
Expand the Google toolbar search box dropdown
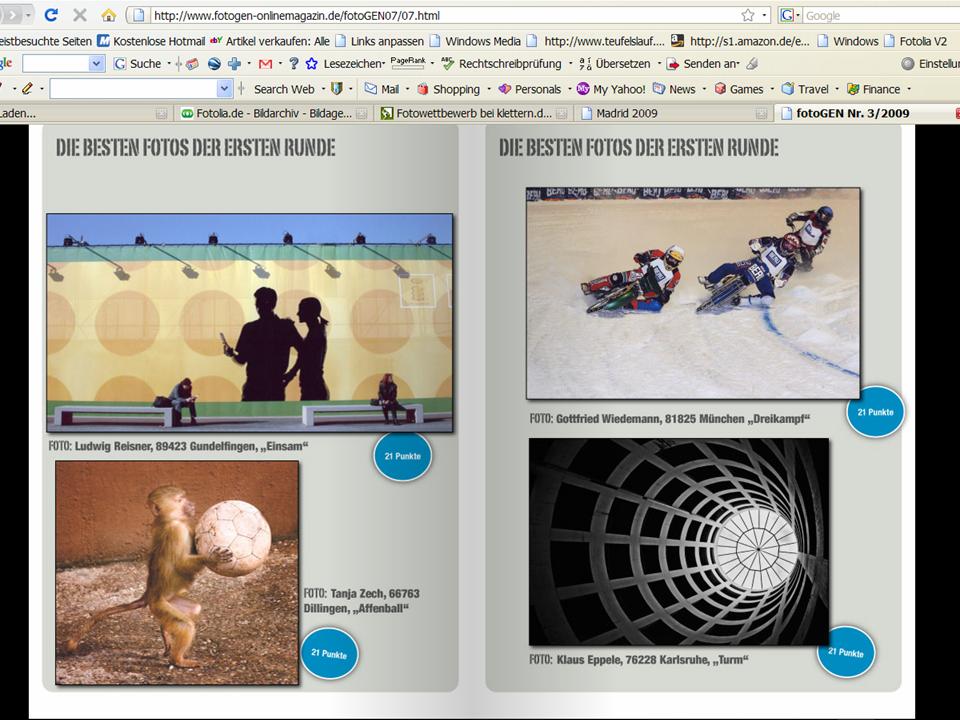(96, 63)
